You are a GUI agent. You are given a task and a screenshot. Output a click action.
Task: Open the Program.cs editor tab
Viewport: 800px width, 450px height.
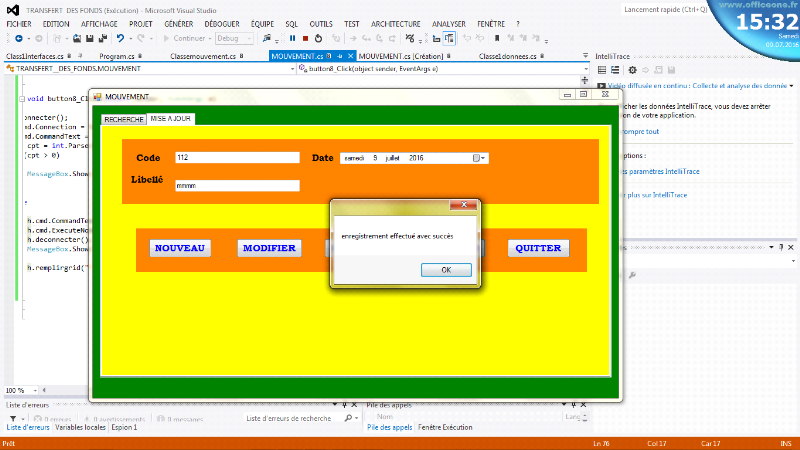point(117,57)
